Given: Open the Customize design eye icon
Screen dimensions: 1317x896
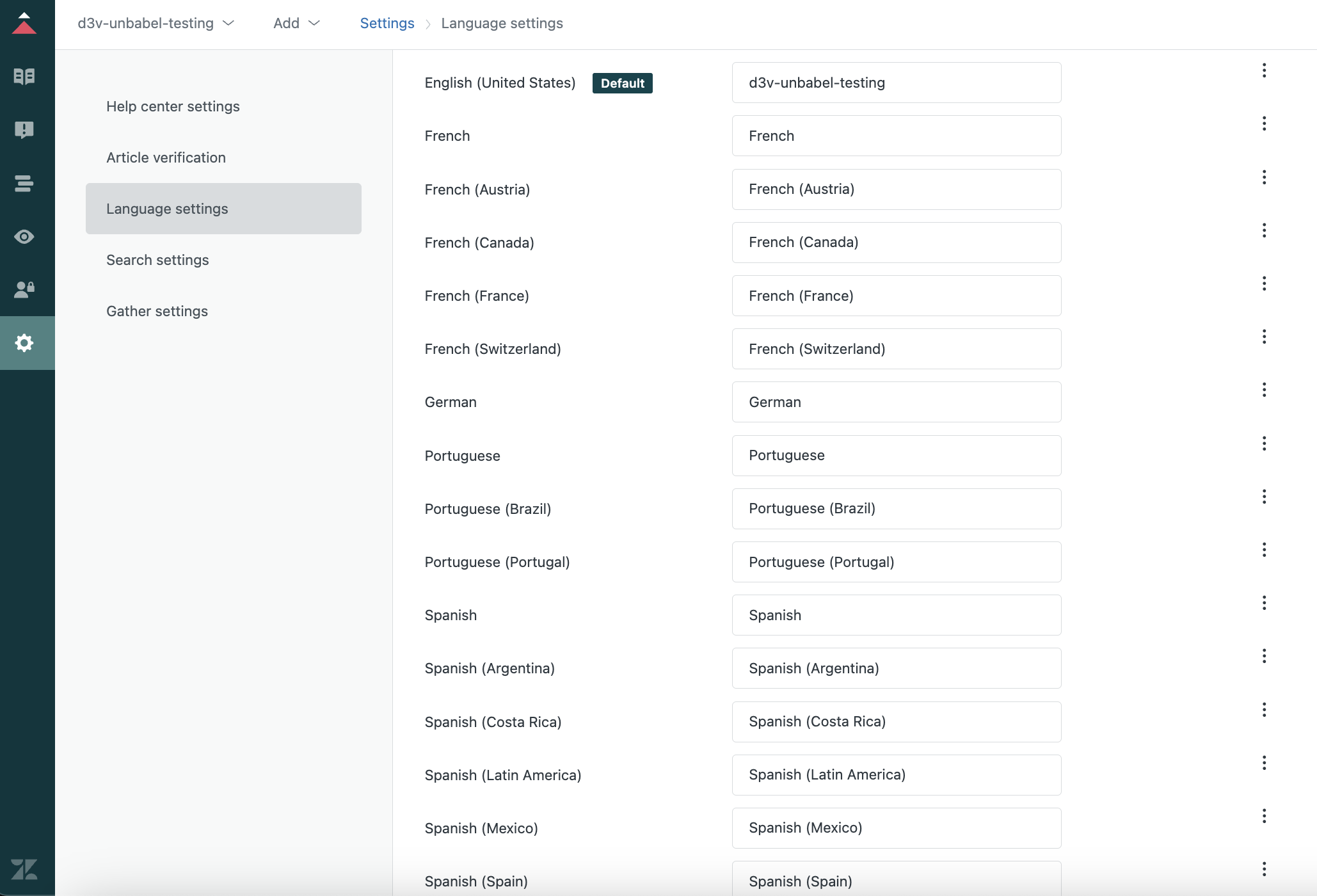Looking at the screenshot, I should pos(24,237).
